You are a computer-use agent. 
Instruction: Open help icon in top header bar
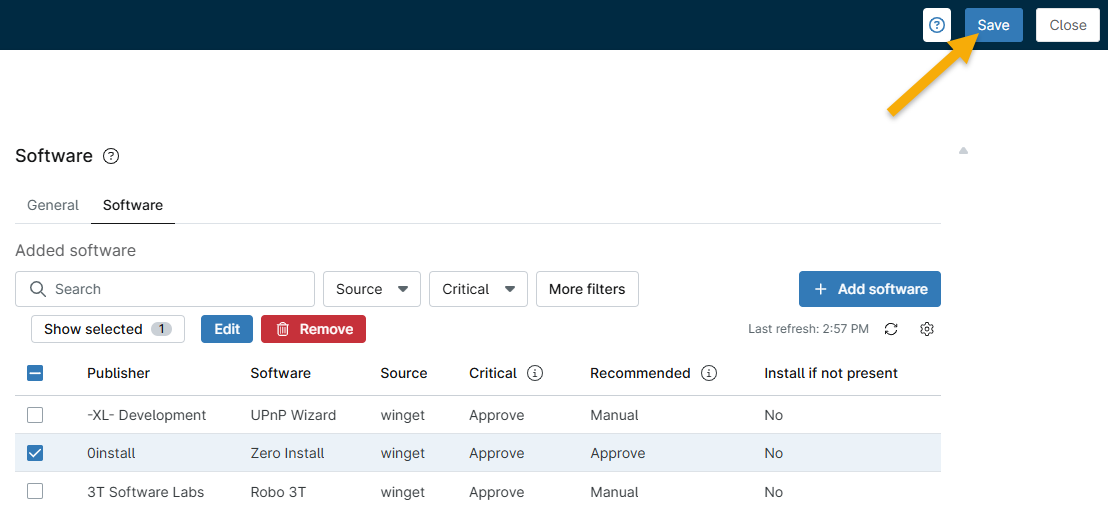tap(936, 25)
